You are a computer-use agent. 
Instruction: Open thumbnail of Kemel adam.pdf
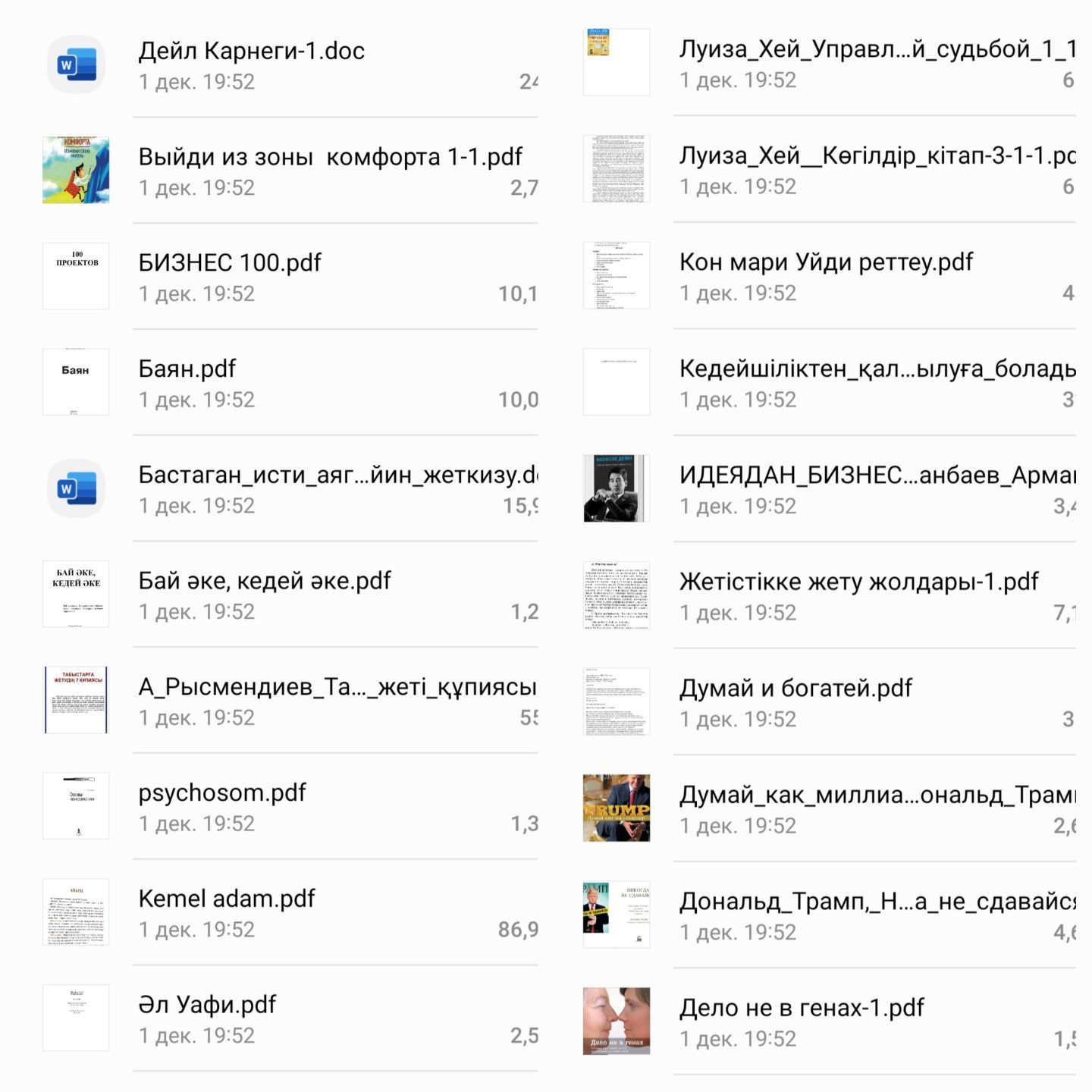pos(76,912)
